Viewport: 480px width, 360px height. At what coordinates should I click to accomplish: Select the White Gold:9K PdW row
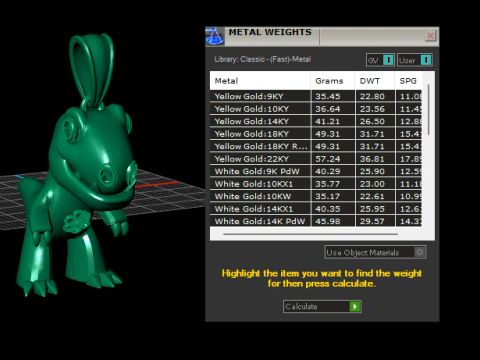(316, 171)
